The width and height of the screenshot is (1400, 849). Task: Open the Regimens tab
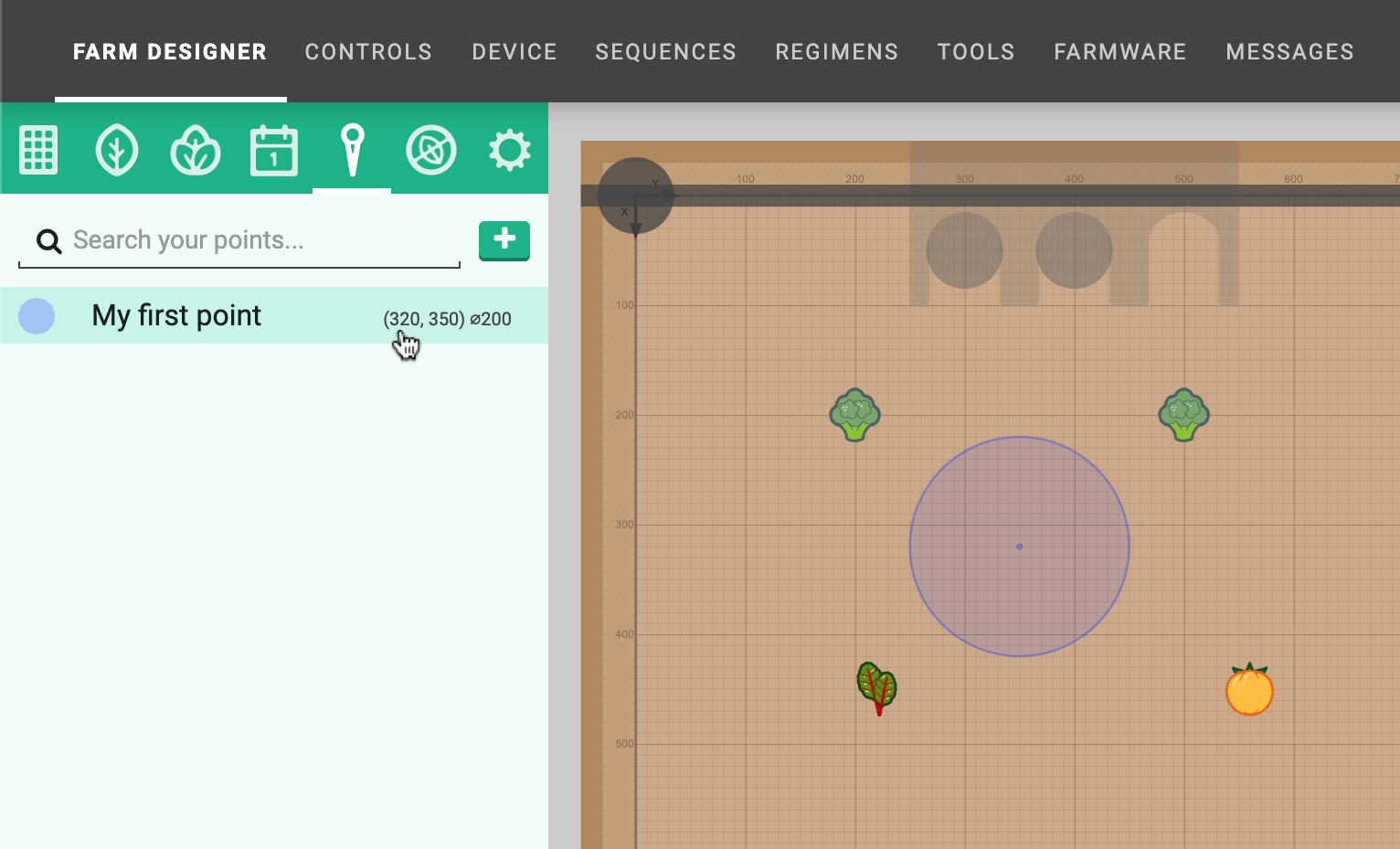836,52
